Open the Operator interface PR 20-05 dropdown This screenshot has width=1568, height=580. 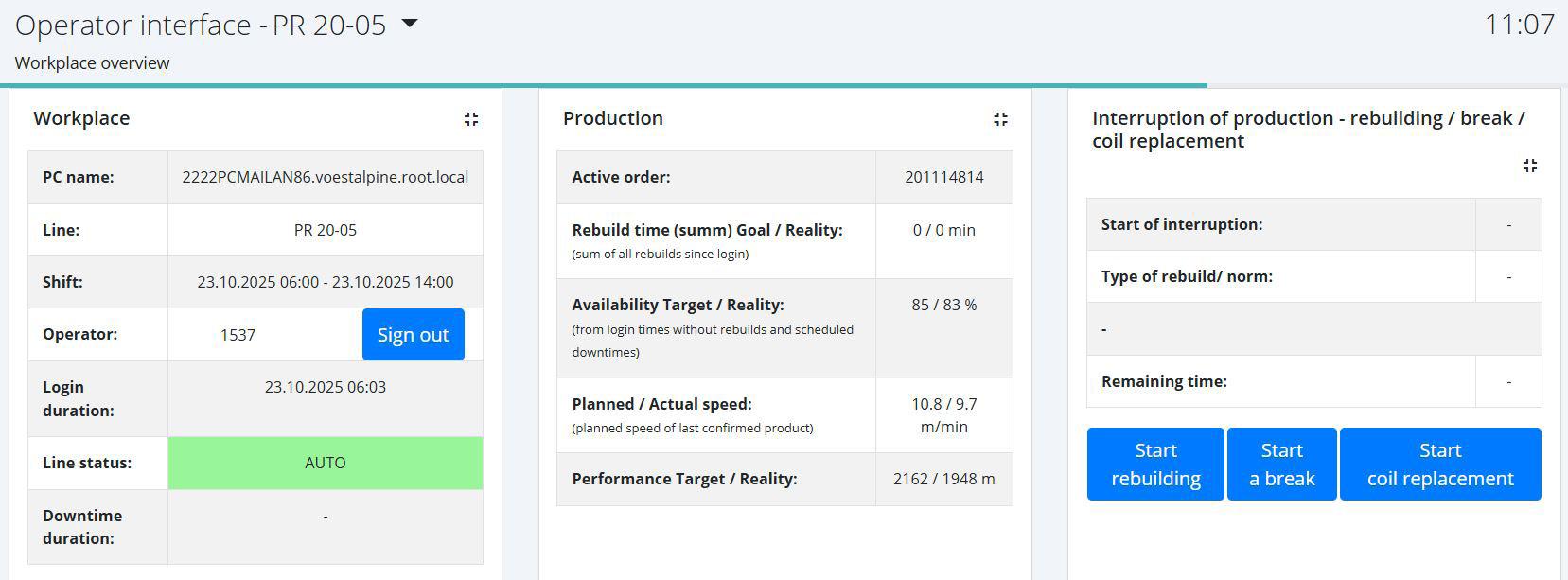[410, 24]
